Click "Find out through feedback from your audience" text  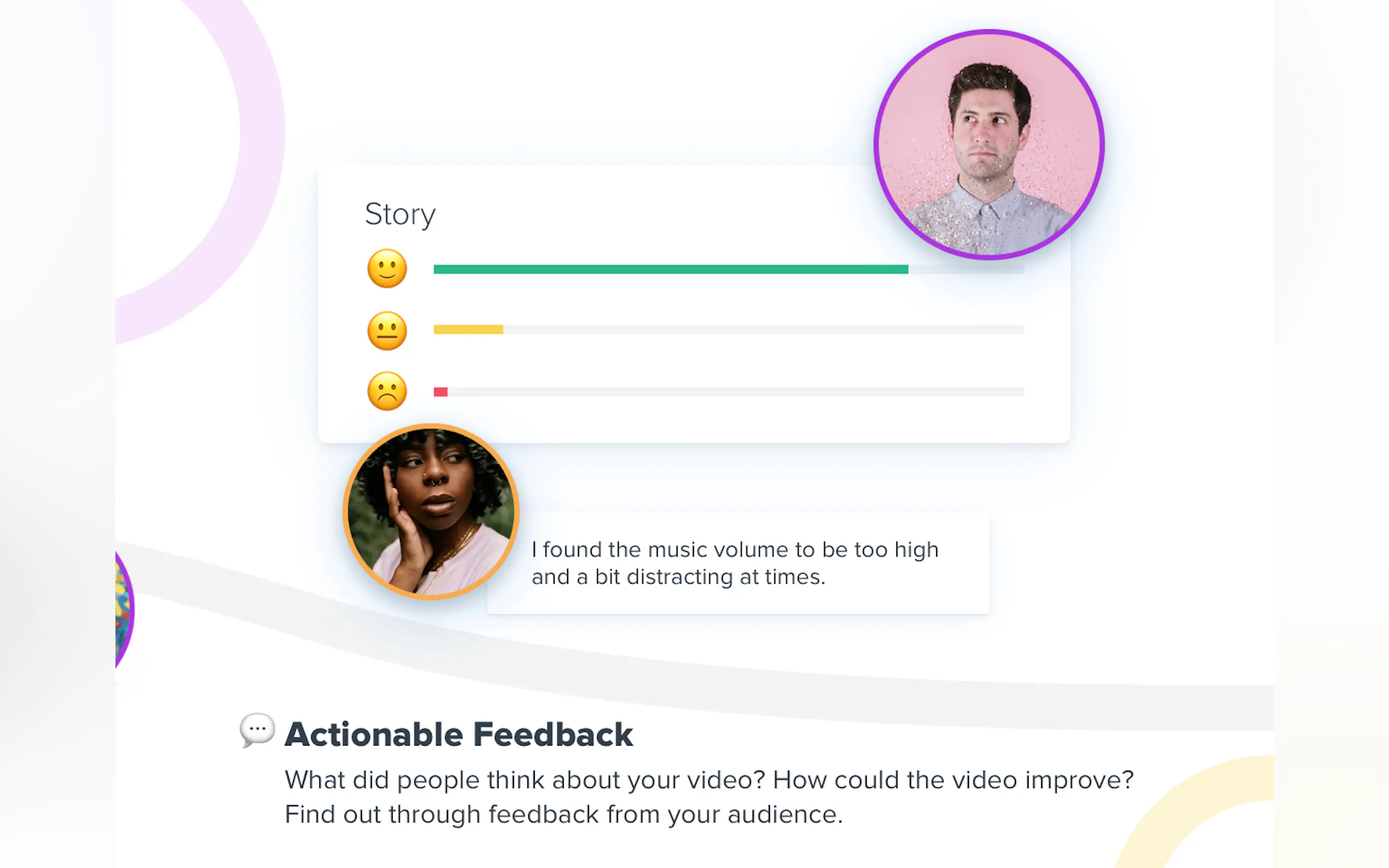click(563, 814)
